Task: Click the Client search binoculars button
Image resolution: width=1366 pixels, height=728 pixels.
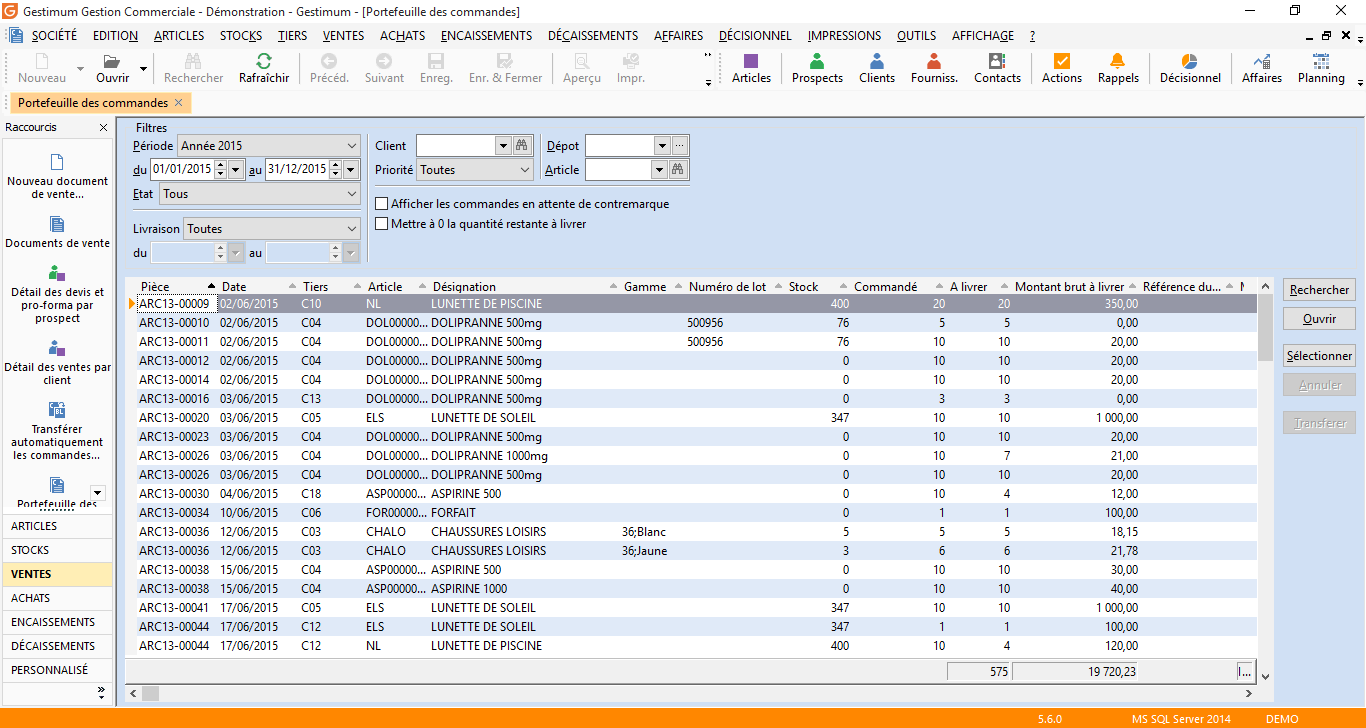Action: pos(520,146)
